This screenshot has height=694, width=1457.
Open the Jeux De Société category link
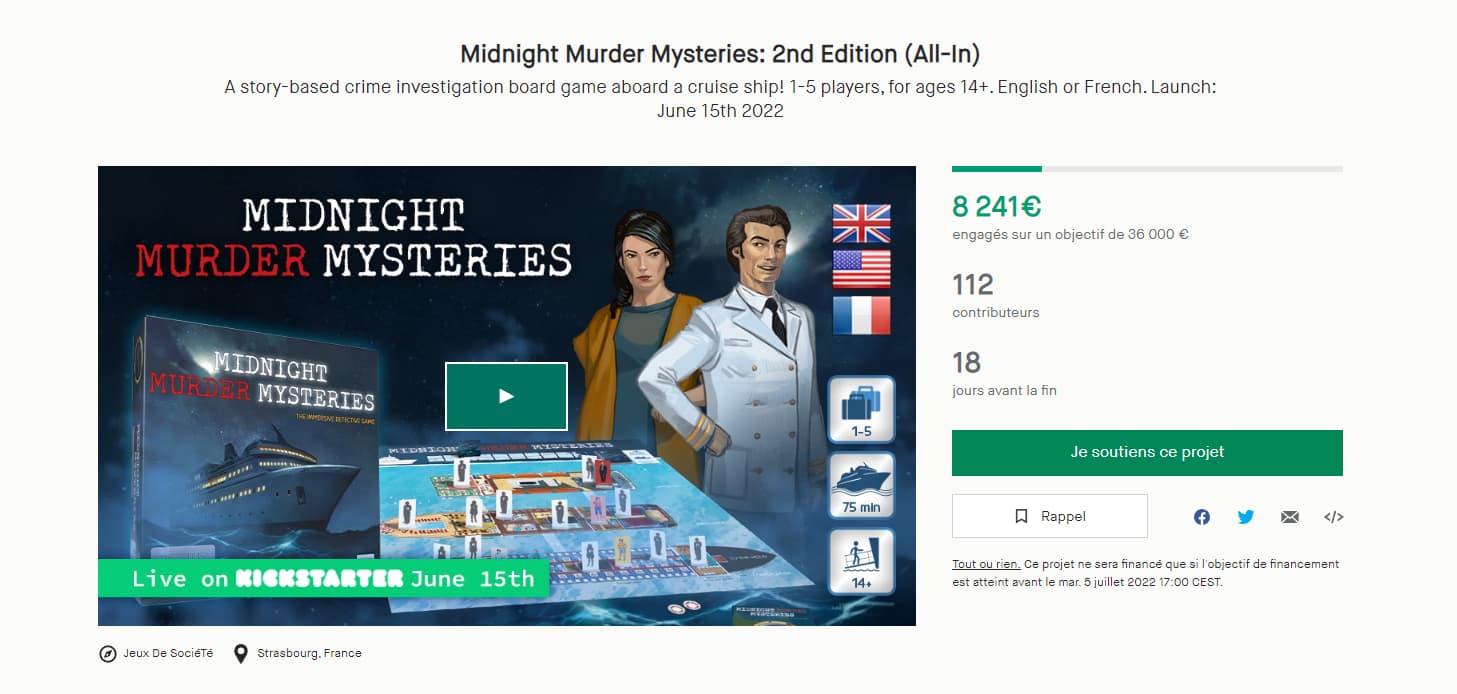click(x=168, y=654)
